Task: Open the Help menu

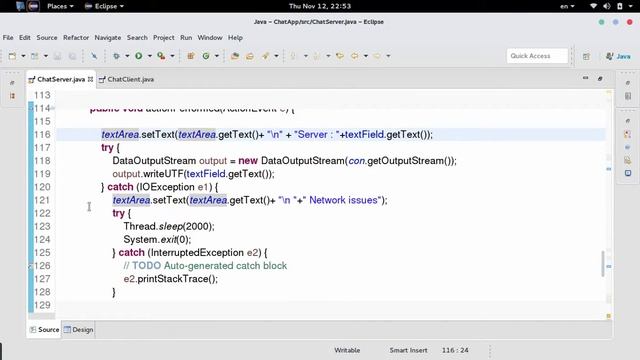Action: (235, 38)
